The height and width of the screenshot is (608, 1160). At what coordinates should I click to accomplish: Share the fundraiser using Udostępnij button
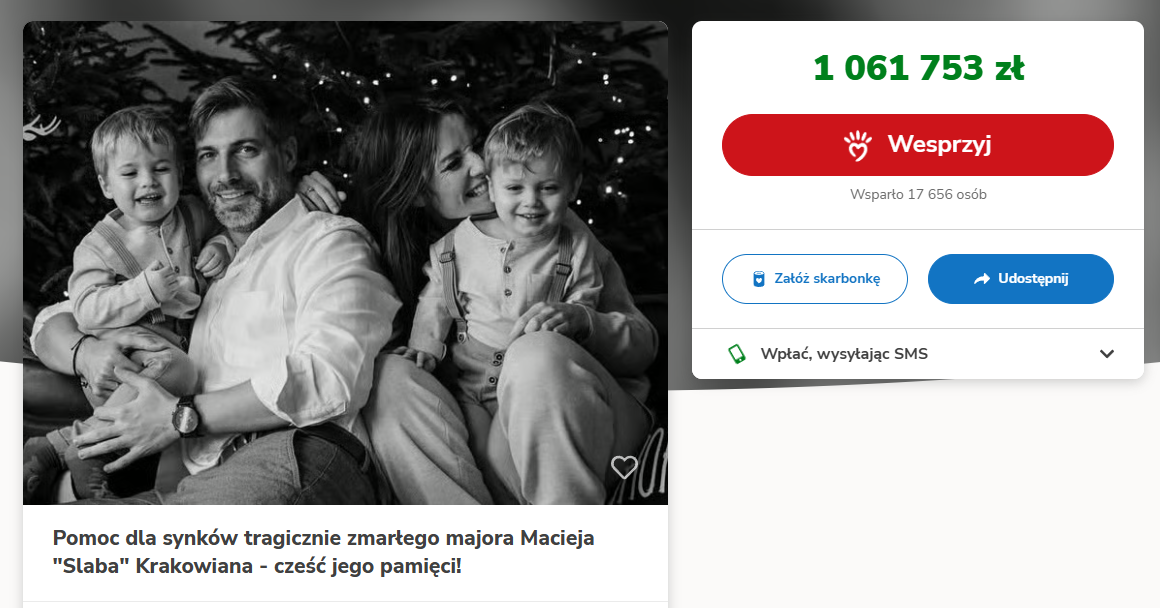pos(1021,279)
